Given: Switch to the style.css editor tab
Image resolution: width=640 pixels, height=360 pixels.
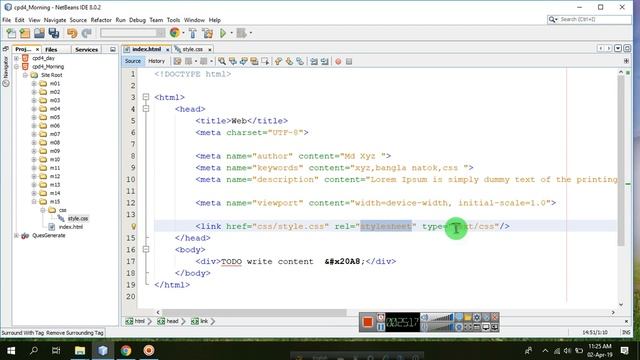Looking at the screenshot, I should coord(192,49).
